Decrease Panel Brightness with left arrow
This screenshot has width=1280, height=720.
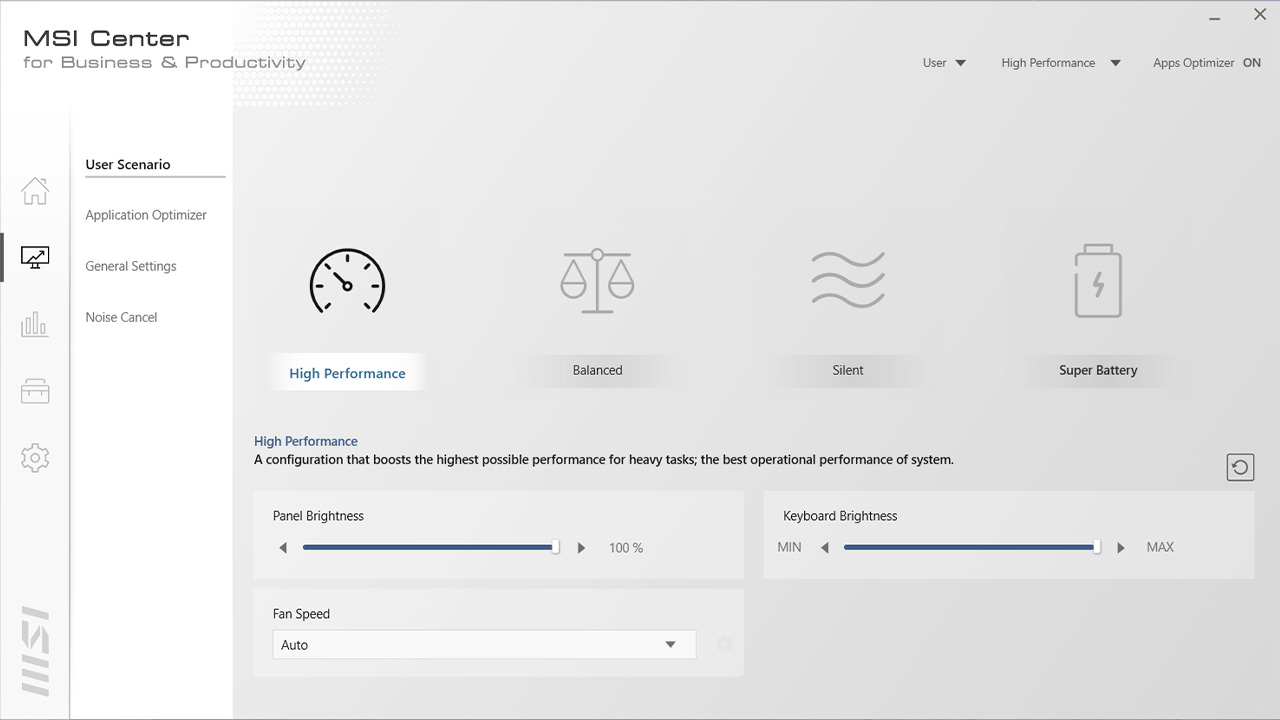point(283,548)
